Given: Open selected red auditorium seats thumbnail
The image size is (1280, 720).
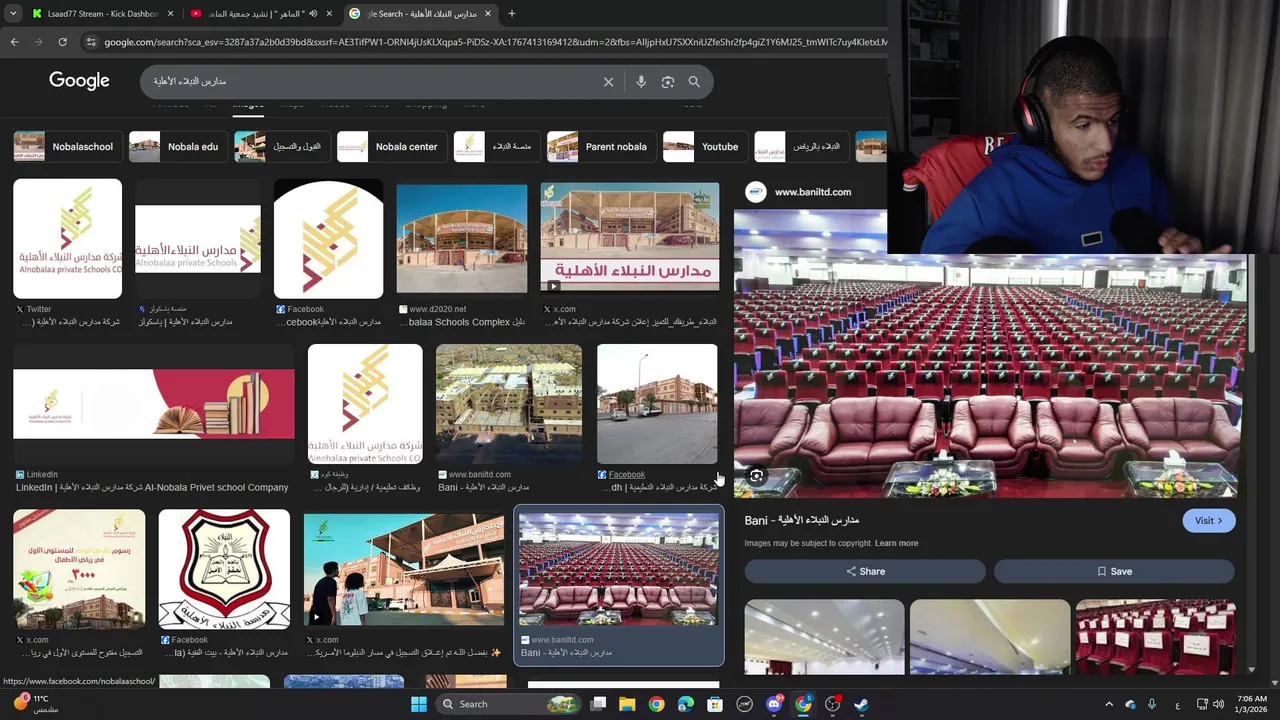Looking at the screenshot, I should tap(618, 568).
